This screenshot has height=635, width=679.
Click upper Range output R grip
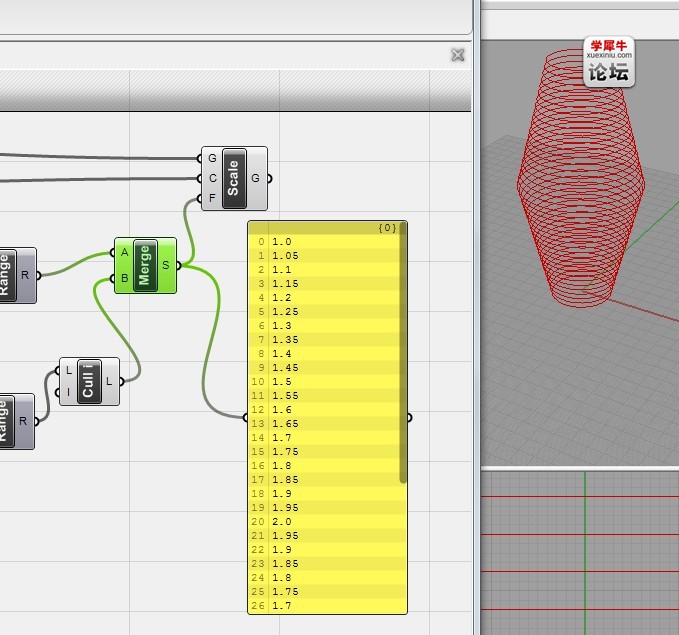coord(39,275)
